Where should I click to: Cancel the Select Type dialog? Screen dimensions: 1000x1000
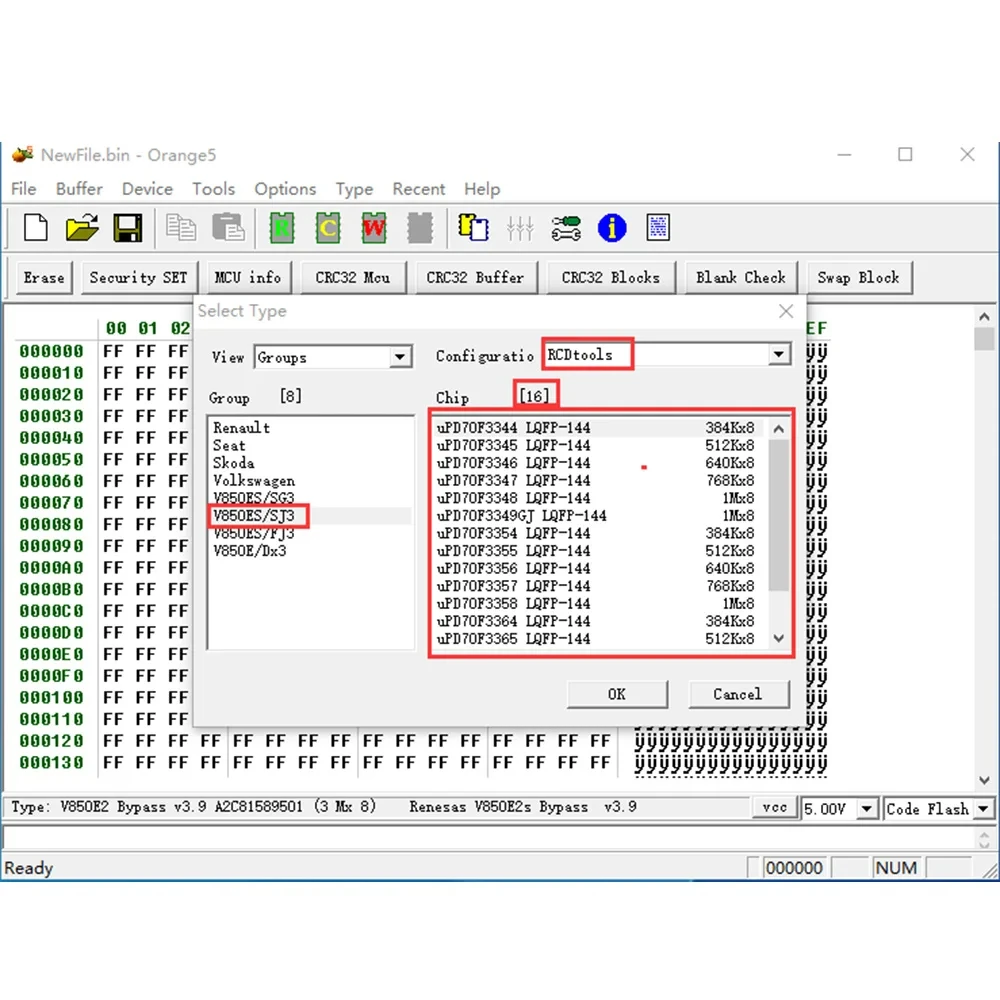tap(739, 694)
